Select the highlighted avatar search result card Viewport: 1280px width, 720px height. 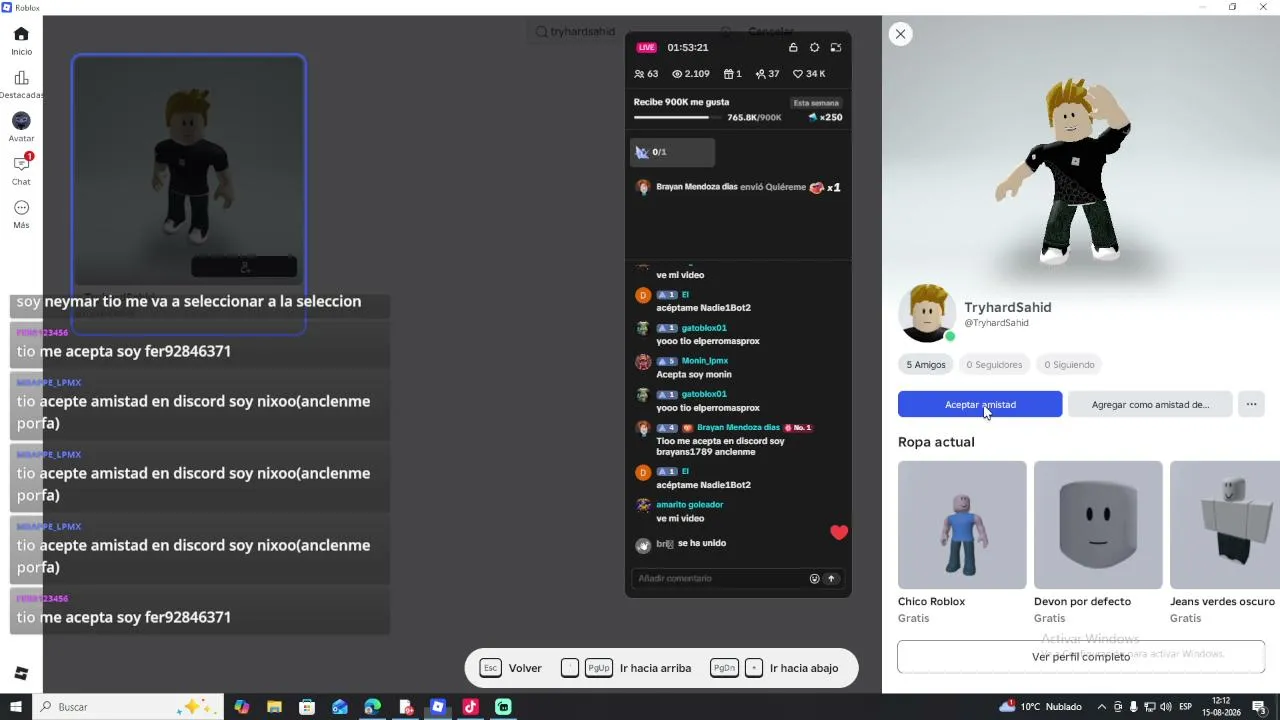[189, 194]
